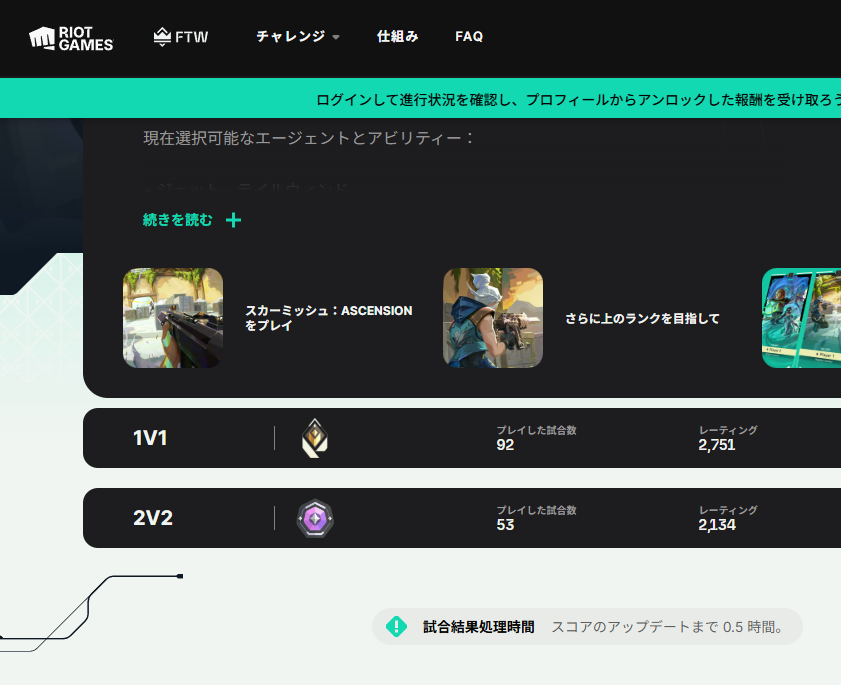Open the 仕組み menu item
Image resolution: width=841 pixels, height=685 pixels.
(x=397, y=36)
